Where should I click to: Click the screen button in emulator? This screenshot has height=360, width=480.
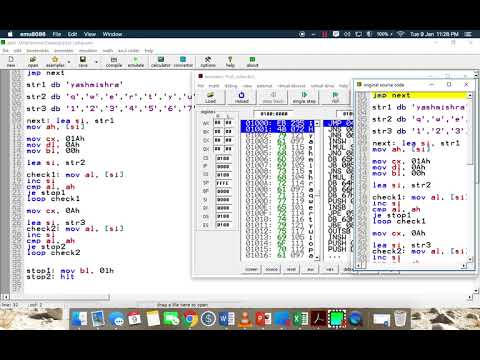(x=251, y=269)
